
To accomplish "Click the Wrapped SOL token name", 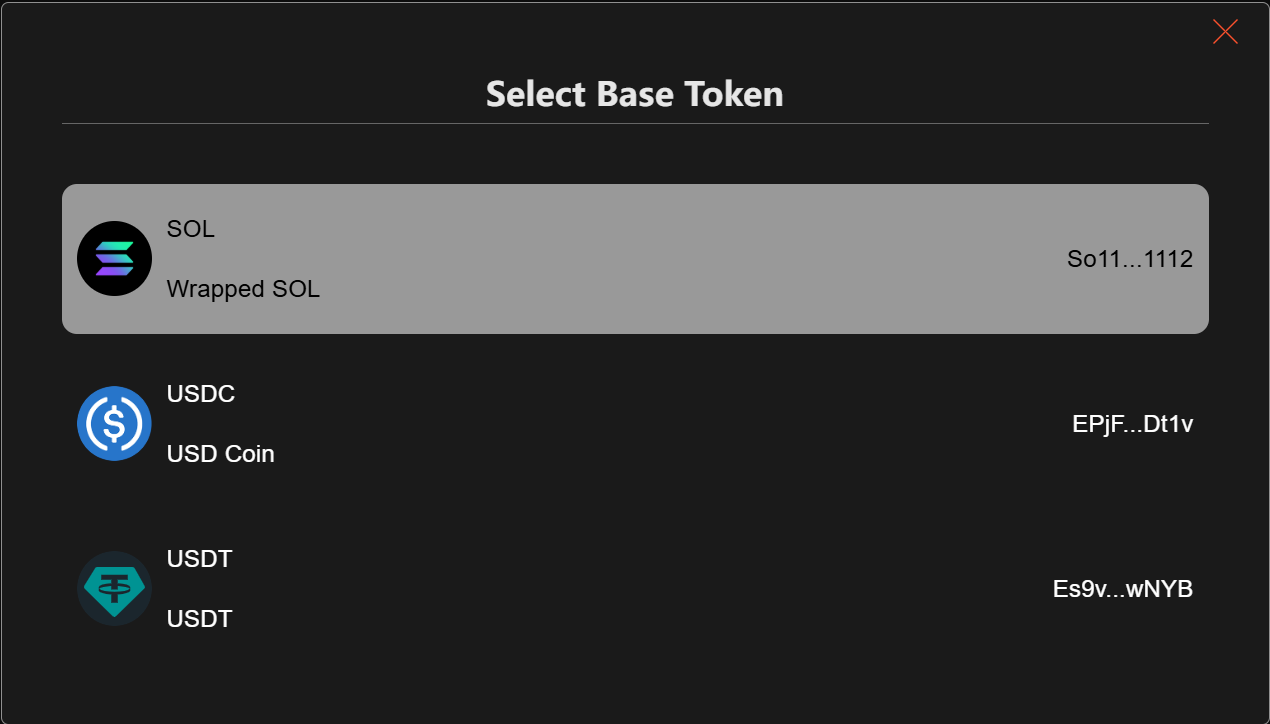I will click(x=243, y=290).
